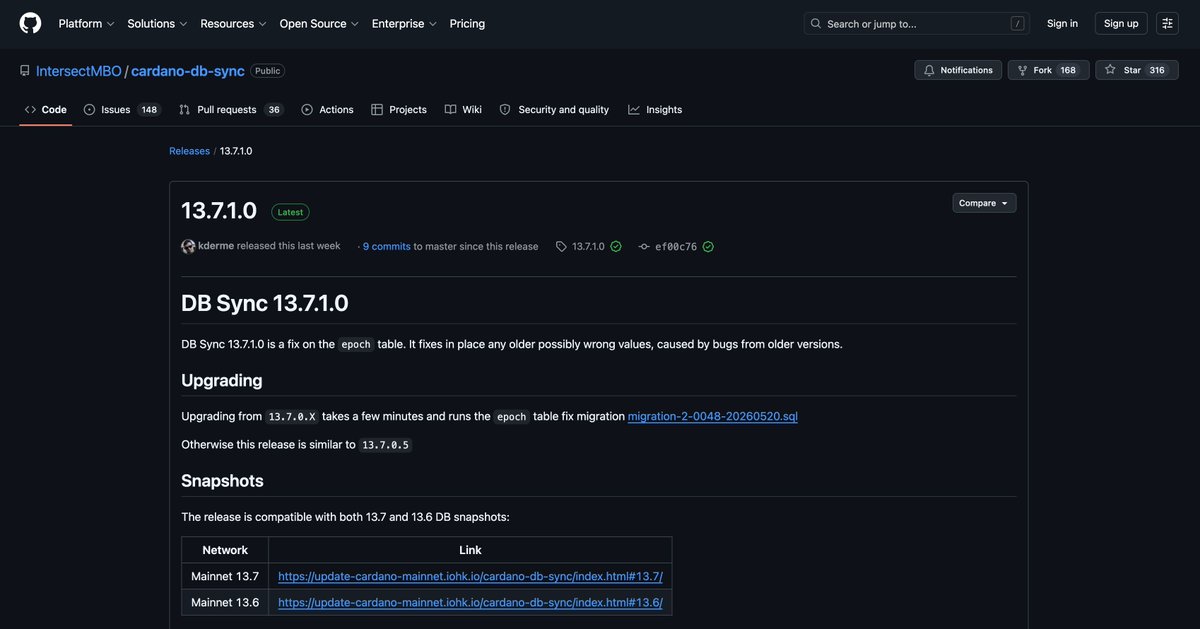The width and height of the screenshot is (1200, 629).
Task: Open tag 13.7.1.0 link
Action: pos(588,246)
